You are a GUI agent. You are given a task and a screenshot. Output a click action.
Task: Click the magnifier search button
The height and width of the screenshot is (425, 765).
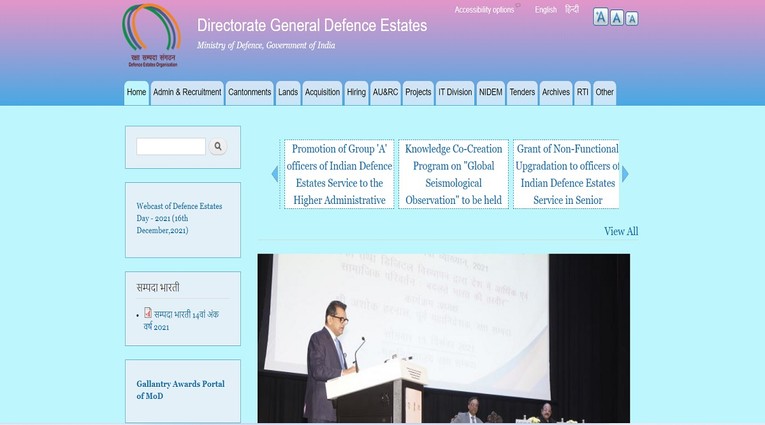point(218,146)
